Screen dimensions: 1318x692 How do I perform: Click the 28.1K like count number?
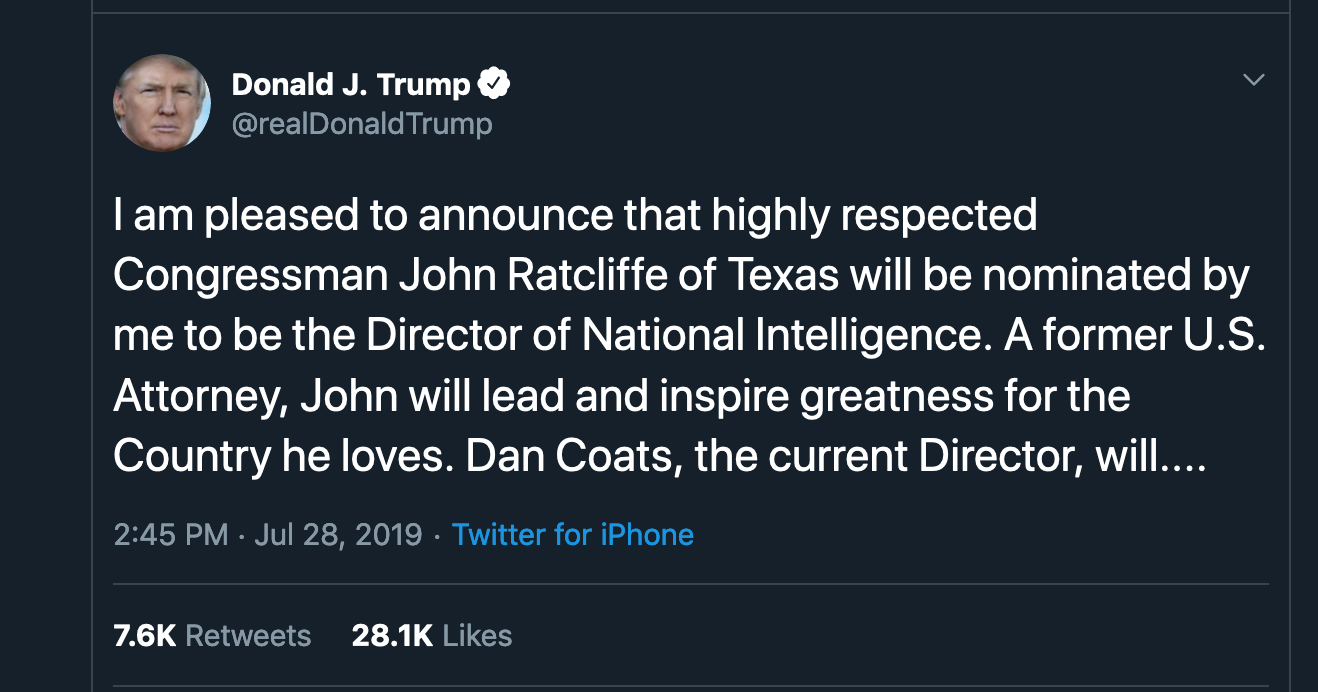(x=392, y=636)
